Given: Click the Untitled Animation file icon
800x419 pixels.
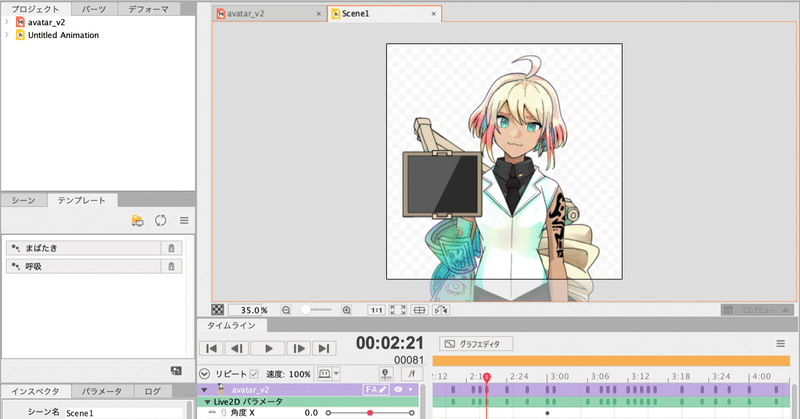Looking at the screenshot, I should 20,35.
